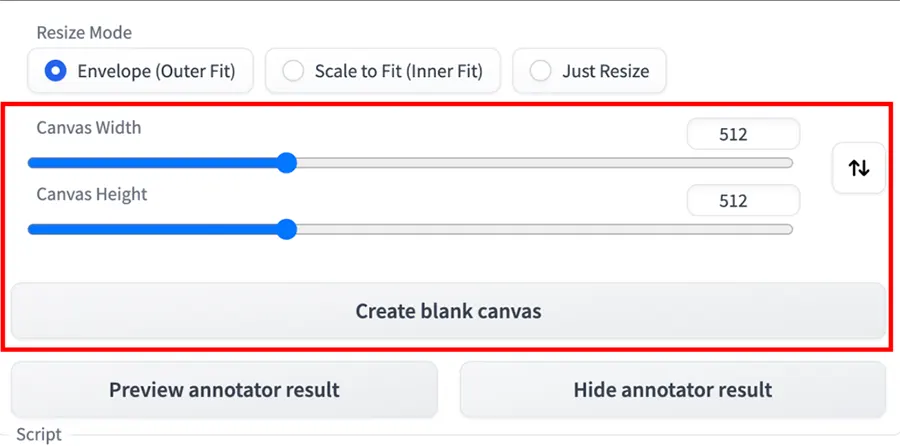
Task: Click gray unfilled Canvas Height slider track
Action: [x=540, y=230]
